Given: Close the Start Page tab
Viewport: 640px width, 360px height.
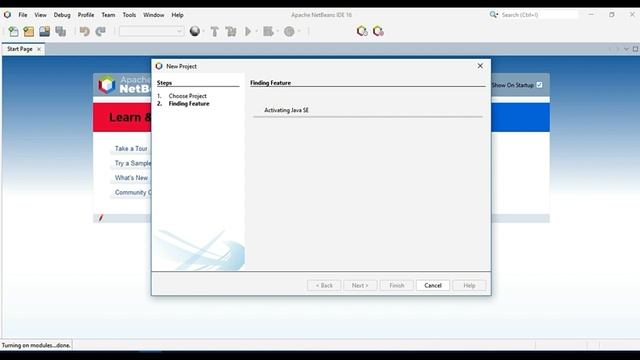Looking at the screenshot, I should (39, 49).
